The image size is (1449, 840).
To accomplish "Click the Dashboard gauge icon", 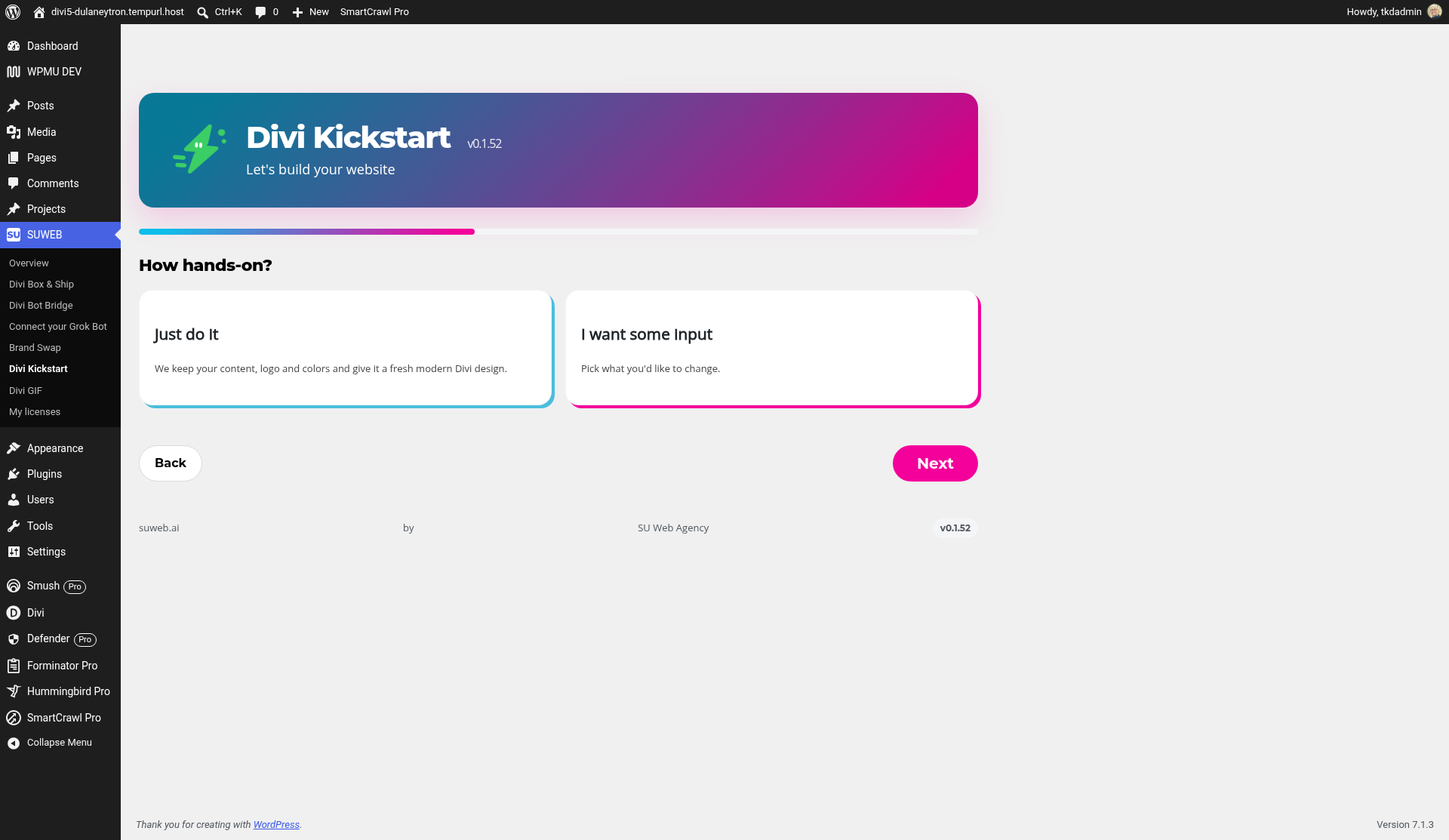I will (x=14, y=46).
